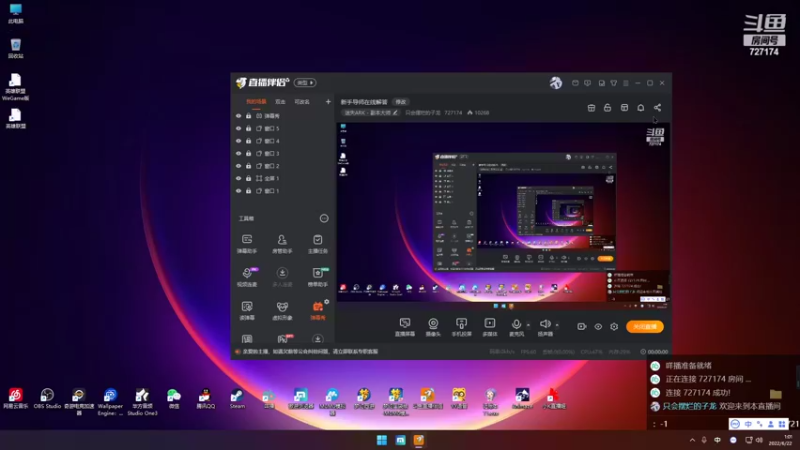This screenshot has width=800, height=450.
Task: Open the 房管助手 tool
Action: (x=282, y=243)
